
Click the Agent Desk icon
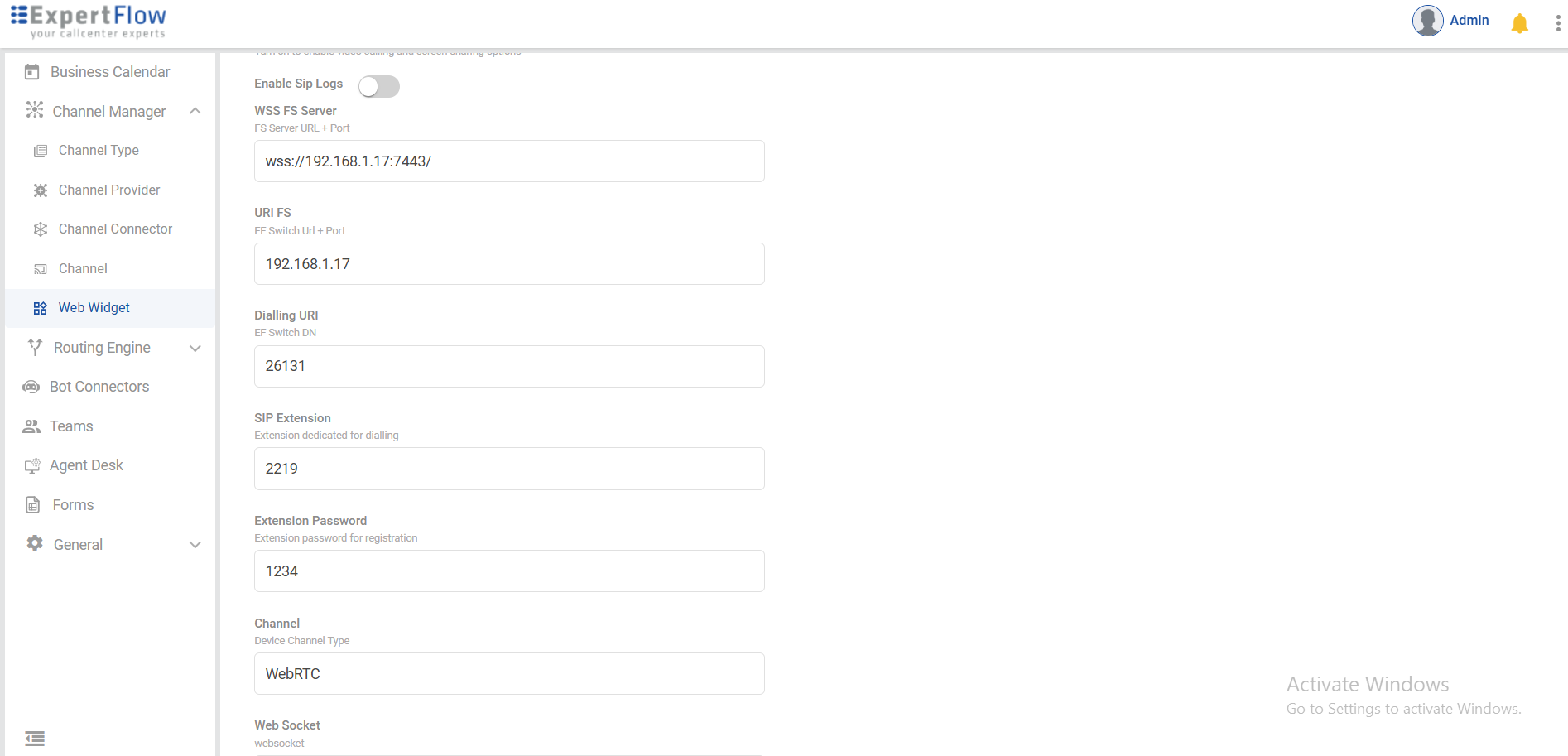[x=32, y=465]
